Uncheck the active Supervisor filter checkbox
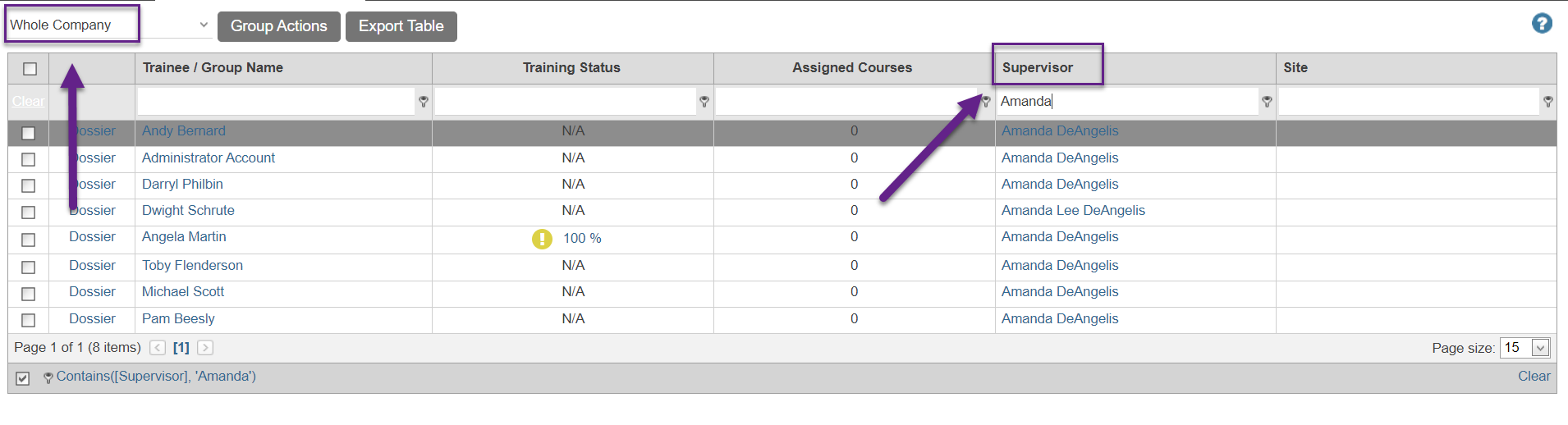This screenshot has width=1568, height=425. tap(23, 378)
